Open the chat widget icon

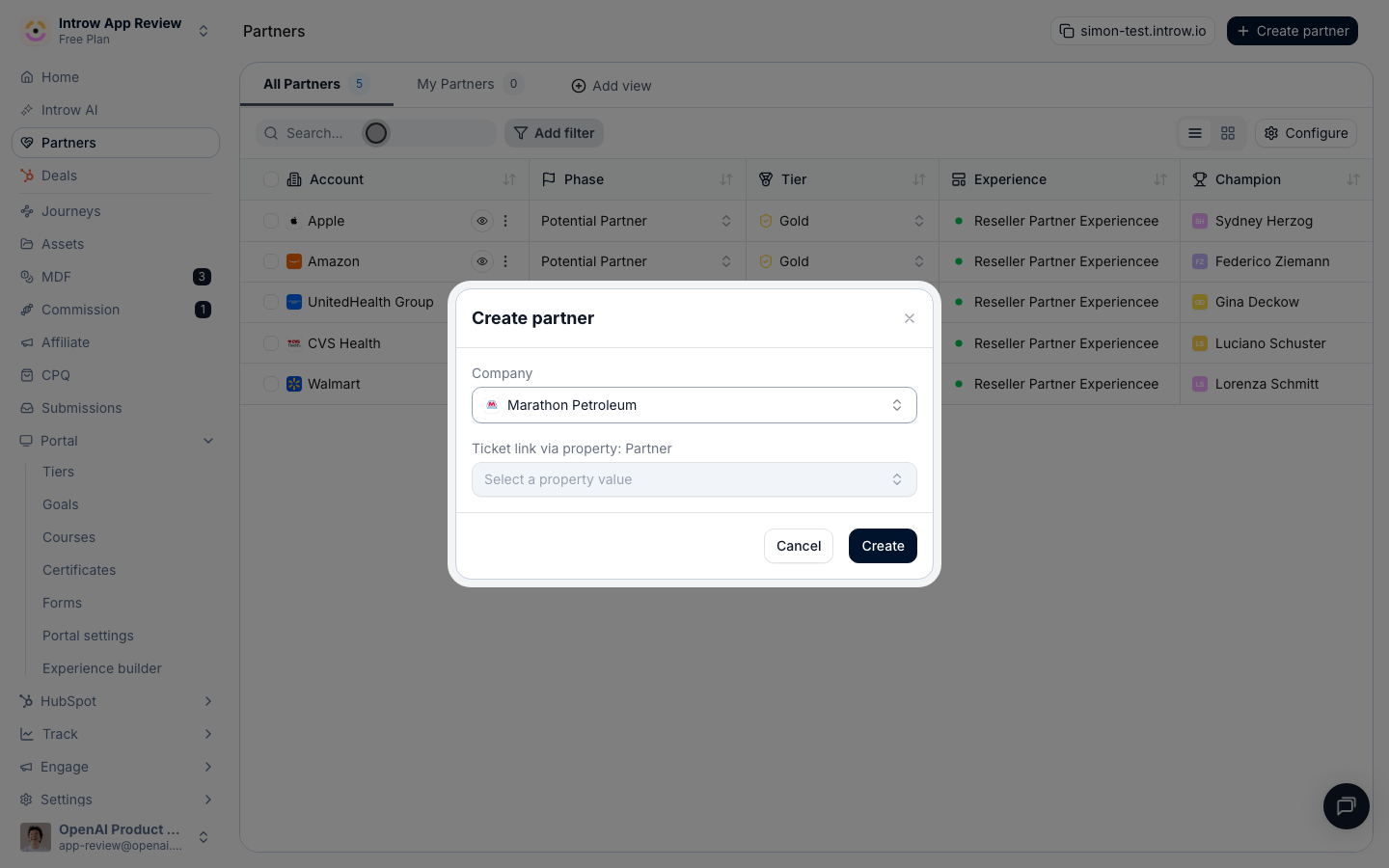1347,806
